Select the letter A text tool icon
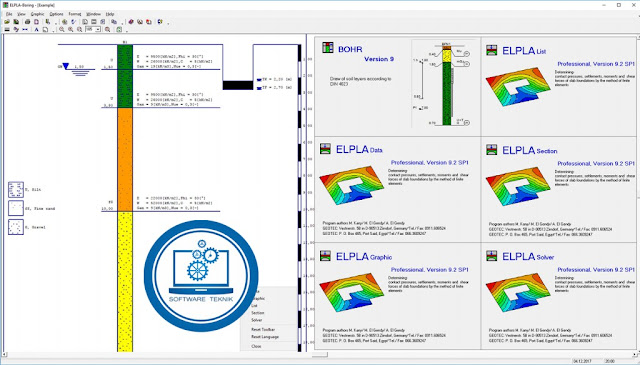The image size is (640, 365). coord(36,29)
